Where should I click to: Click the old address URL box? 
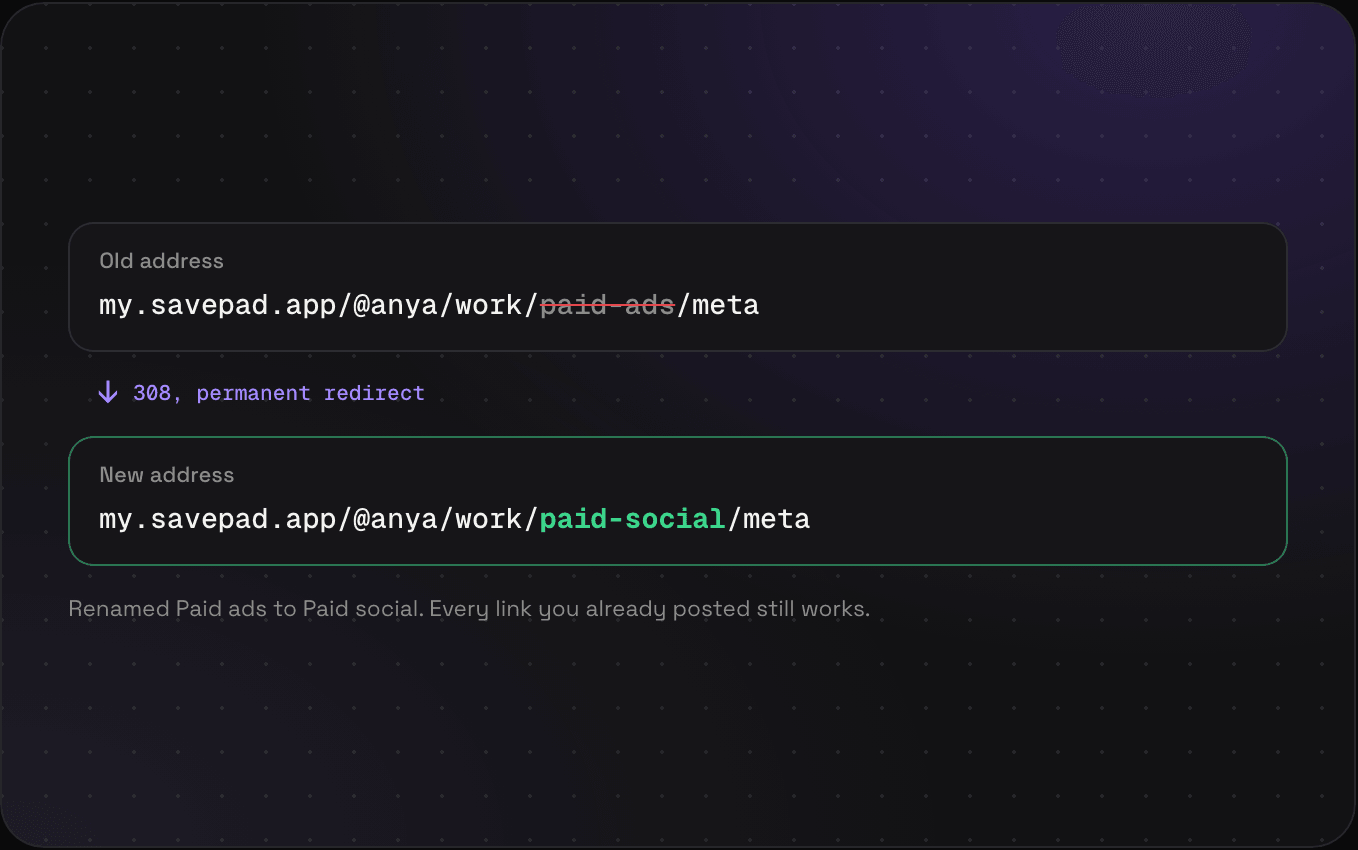coord(678,287)
